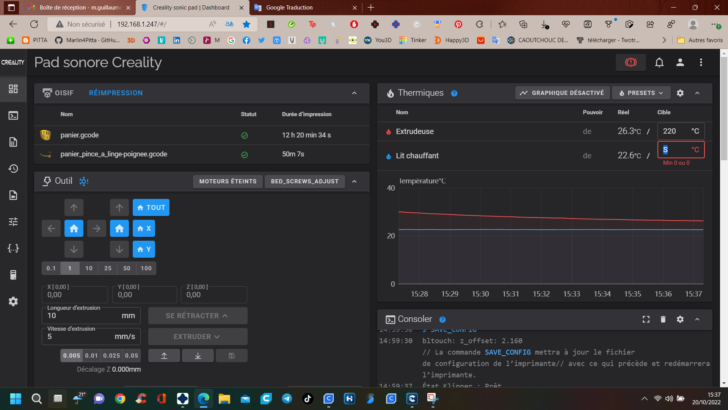Image resolution: width=728 pixels, height=410 pixels.
Task: Switch to the Google Traduction browser tab
Action: pyautogui.click(x=289, y=7)
